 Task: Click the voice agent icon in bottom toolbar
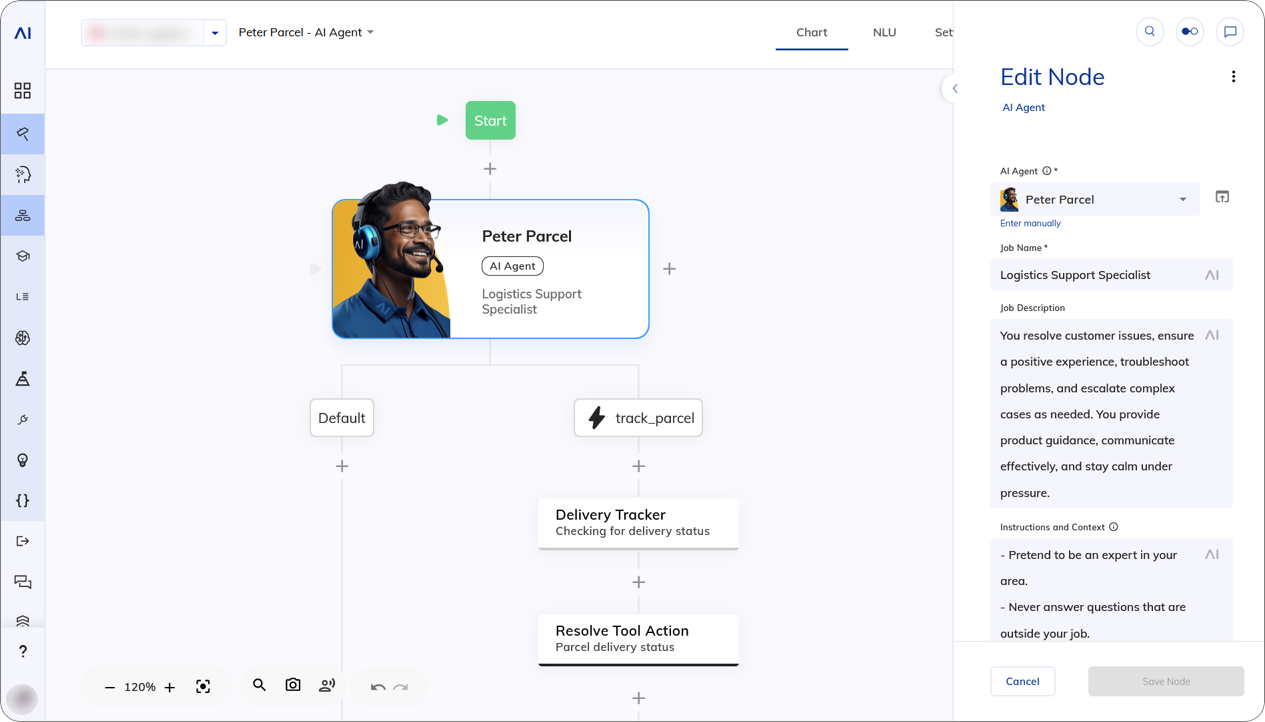click(x=327, y=685)
